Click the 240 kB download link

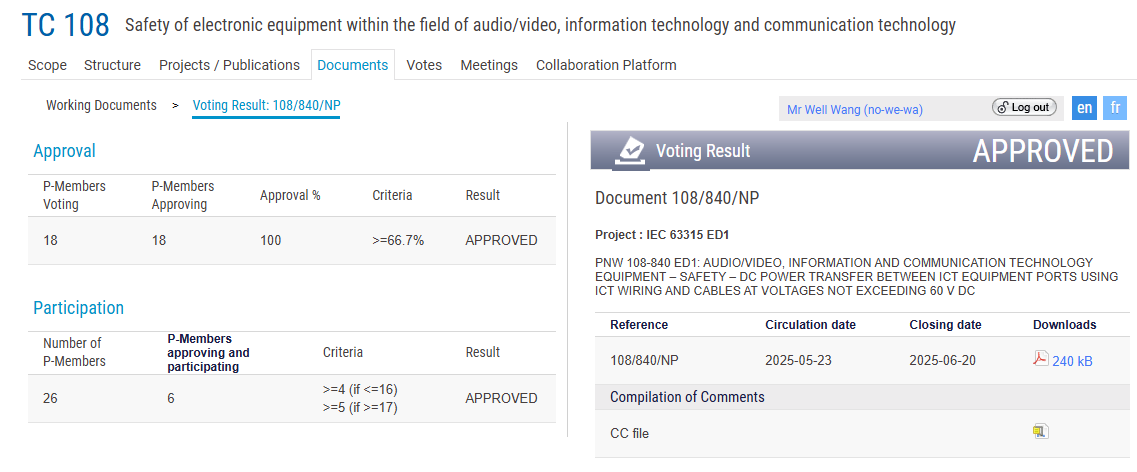point(1072,361)
